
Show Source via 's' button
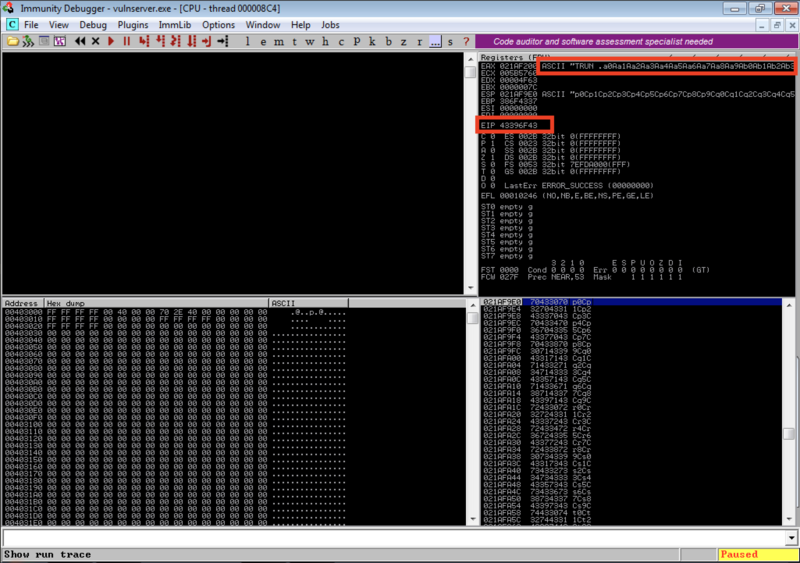click(450, 42)
